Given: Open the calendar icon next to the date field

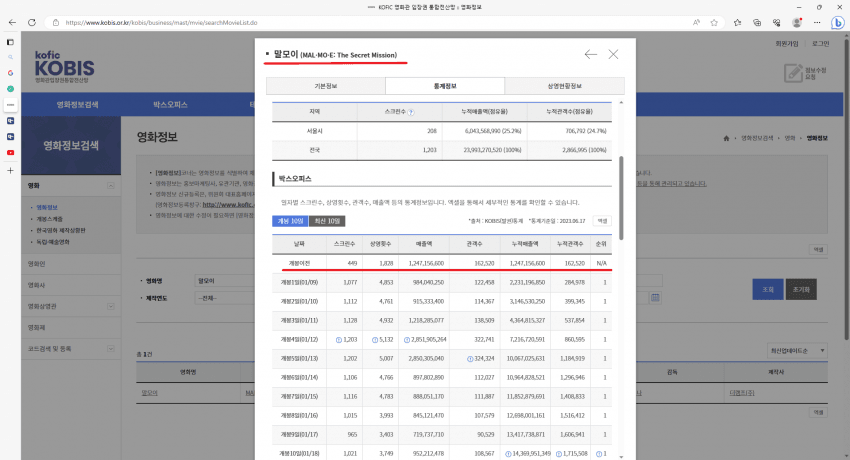Looking at the screenshot, I should tap(655, 297).
